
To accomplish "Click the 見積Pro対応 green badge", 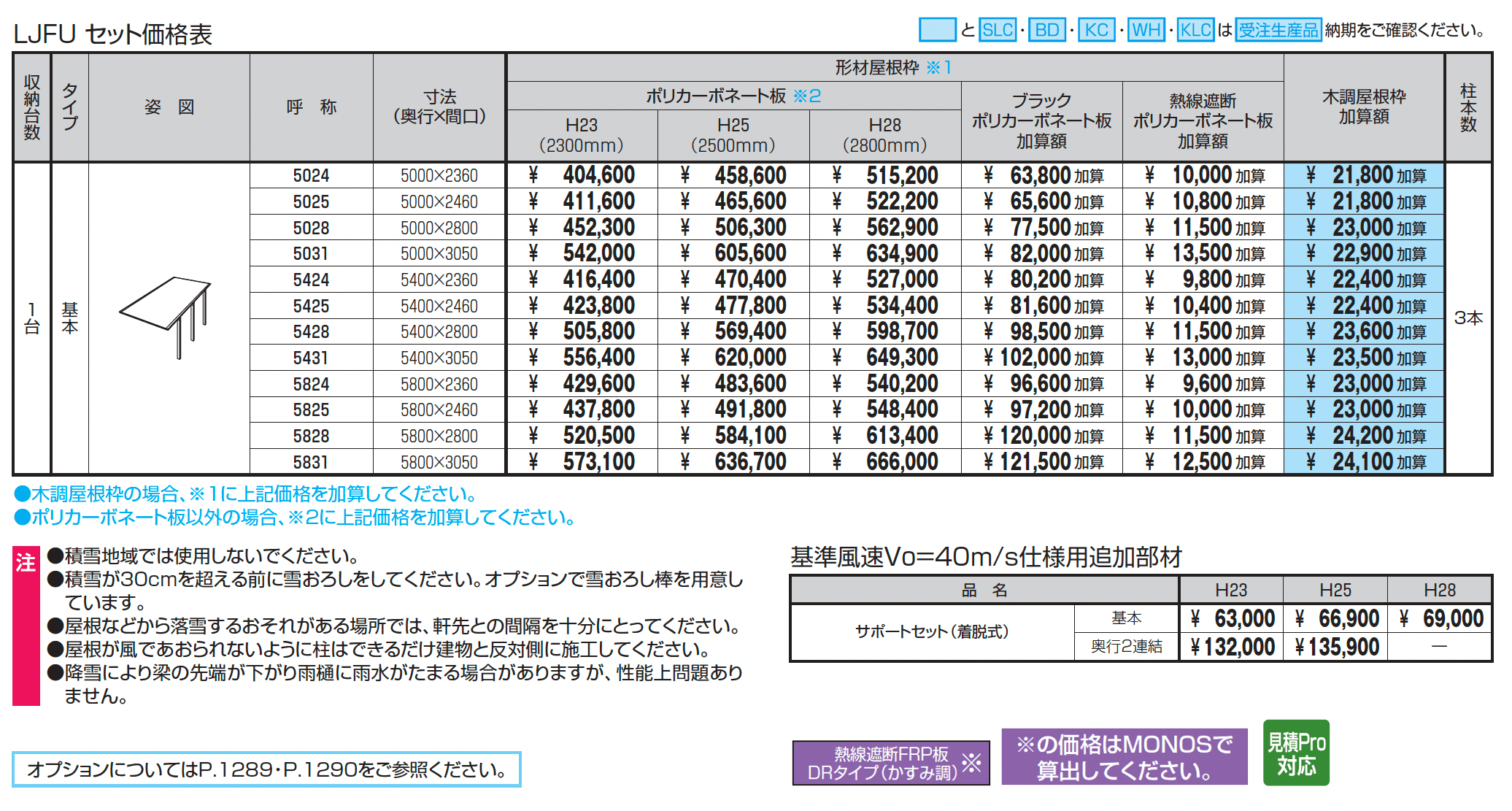I will [x=1296, y=753].
